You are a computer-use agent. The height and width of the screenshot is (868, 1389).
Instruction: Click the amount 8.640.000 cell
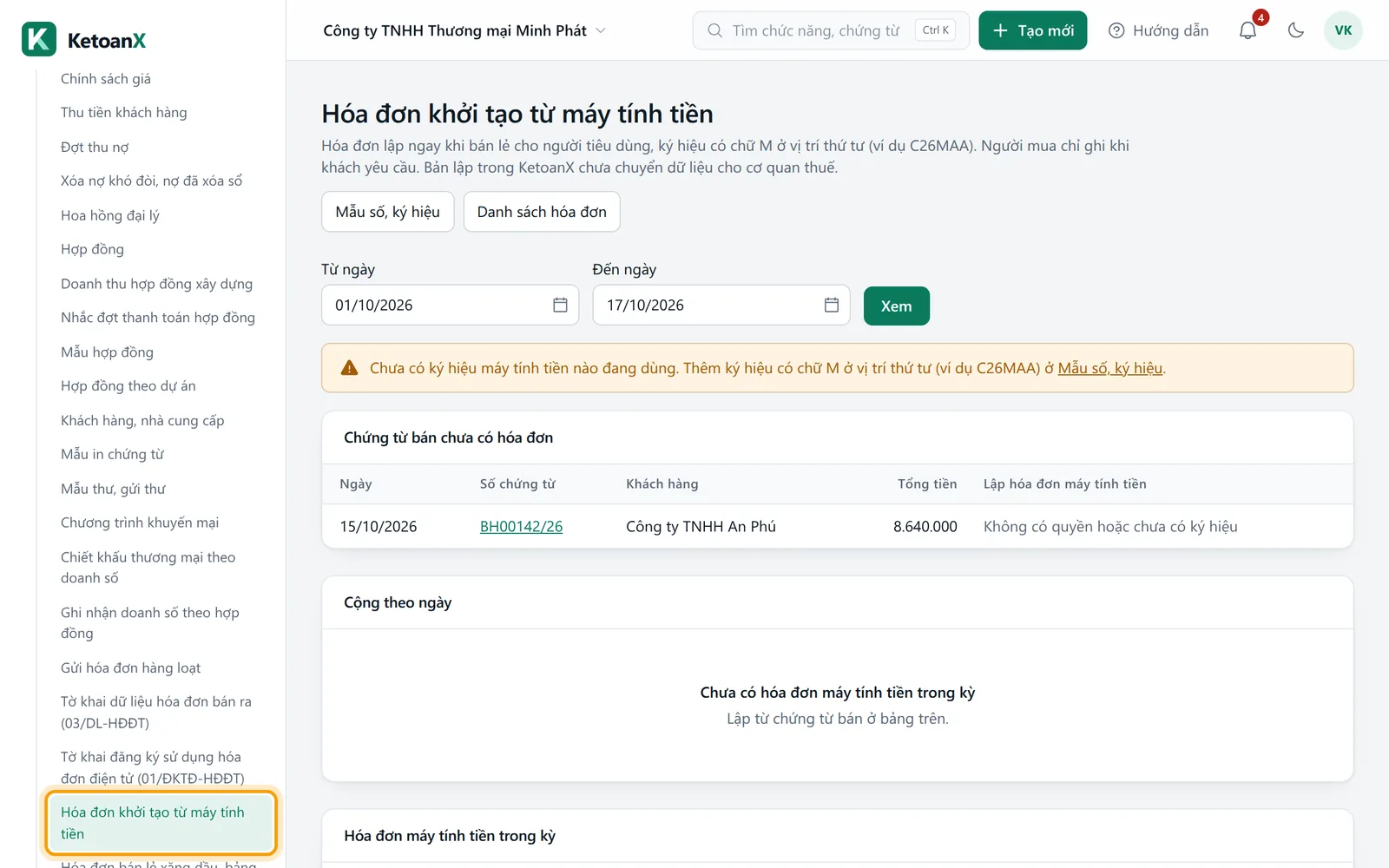tap(925, 526)
